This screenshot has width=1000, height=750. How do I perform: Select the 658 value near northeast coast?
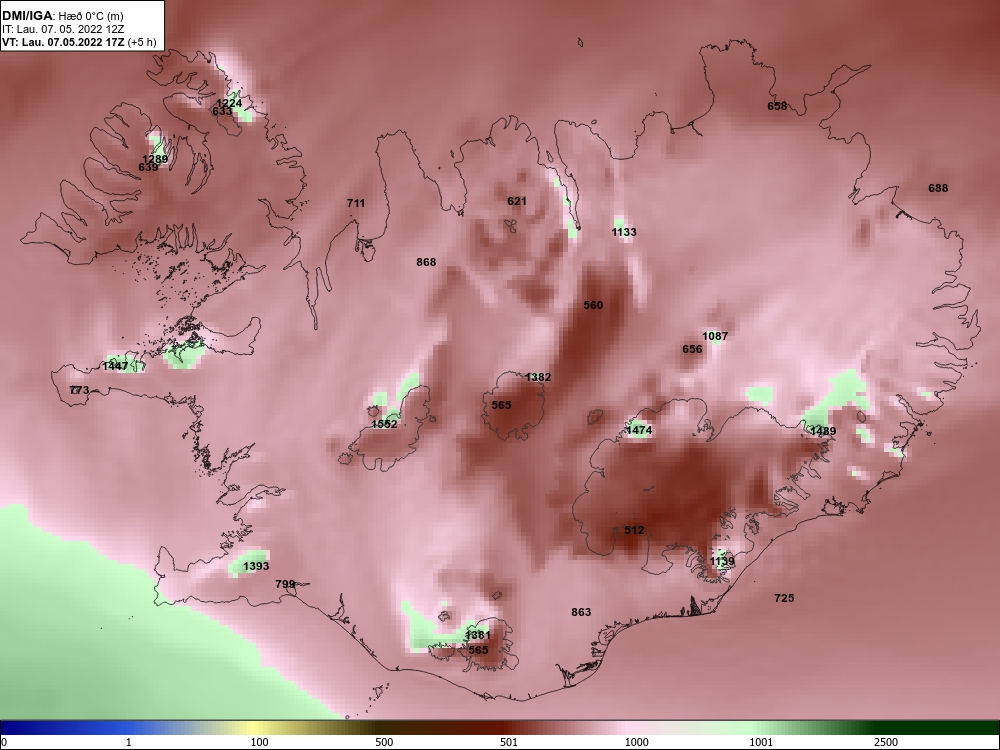coord(777,107)
